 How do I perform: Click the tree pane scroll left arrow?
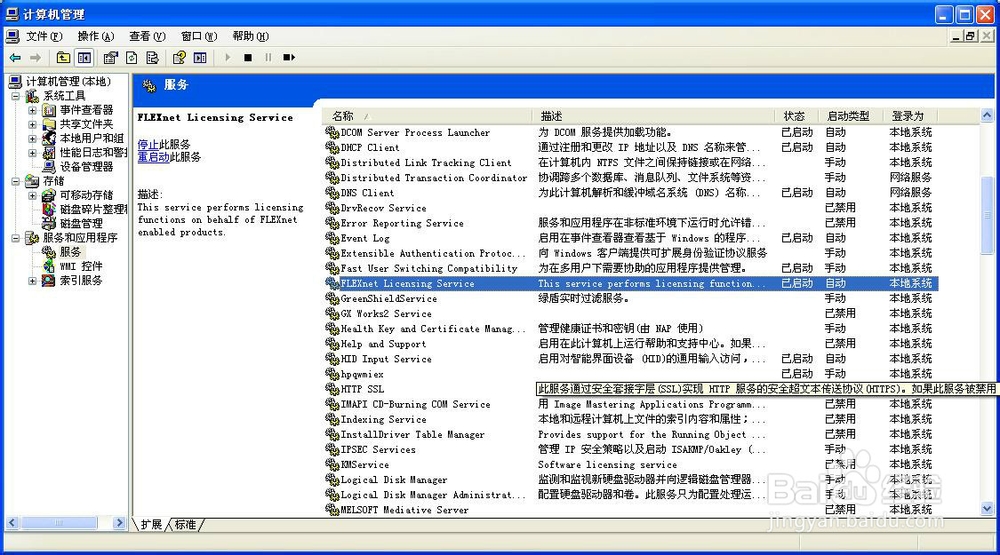pos(11,522)
